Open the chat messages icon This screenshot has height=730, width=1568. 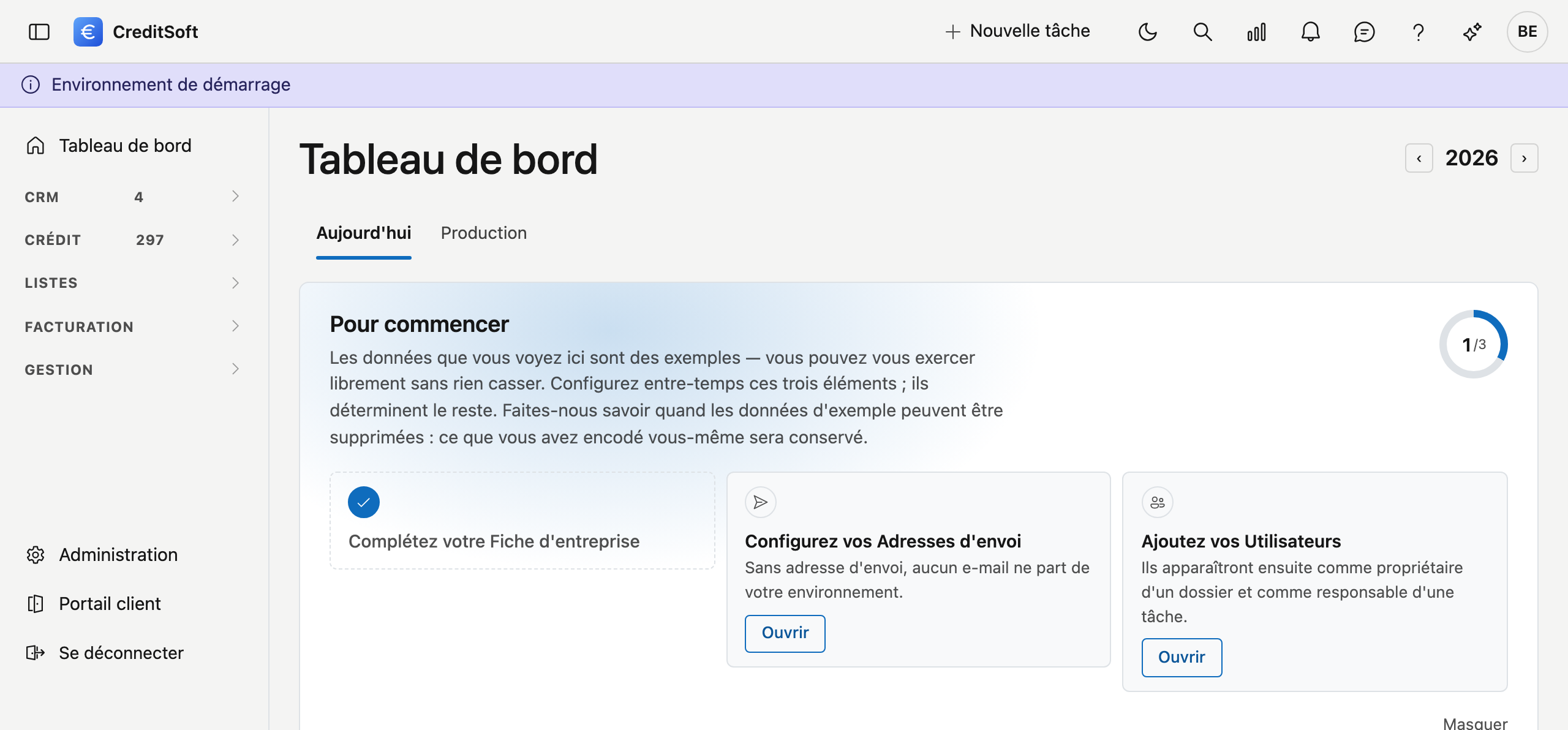(1364, 32)
